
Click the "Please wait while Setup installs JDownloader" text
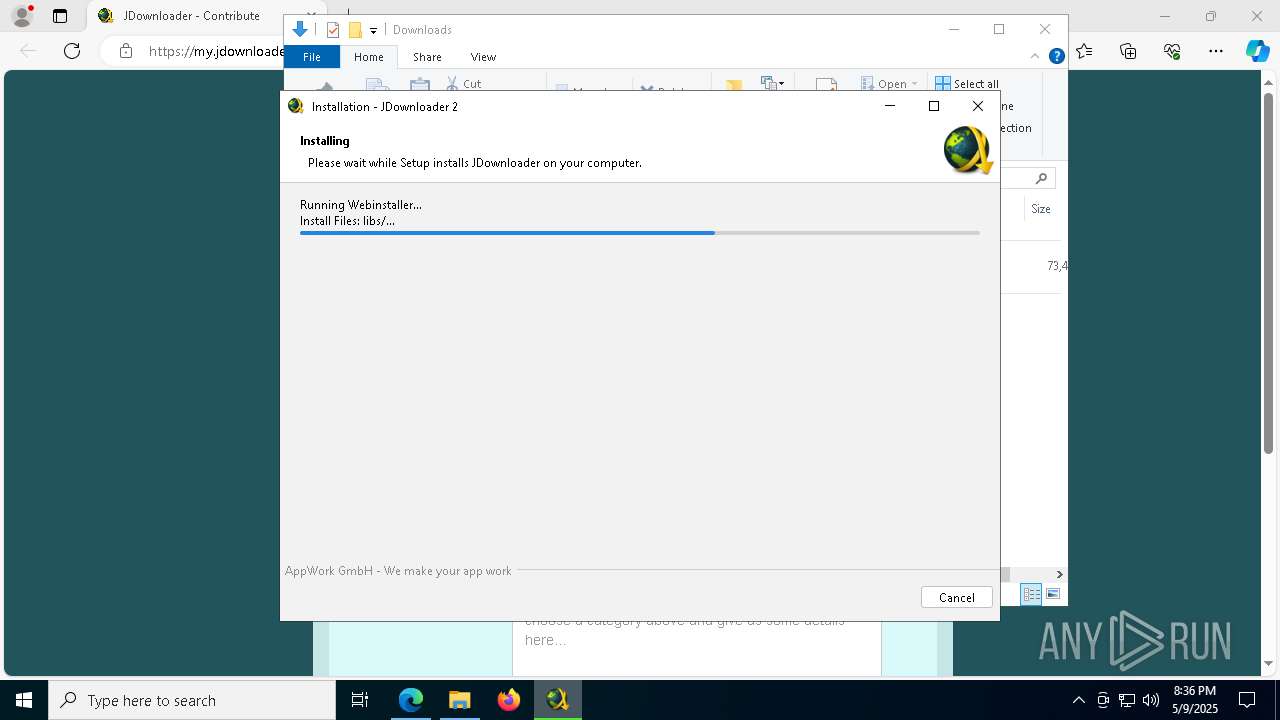pos(475,163)
